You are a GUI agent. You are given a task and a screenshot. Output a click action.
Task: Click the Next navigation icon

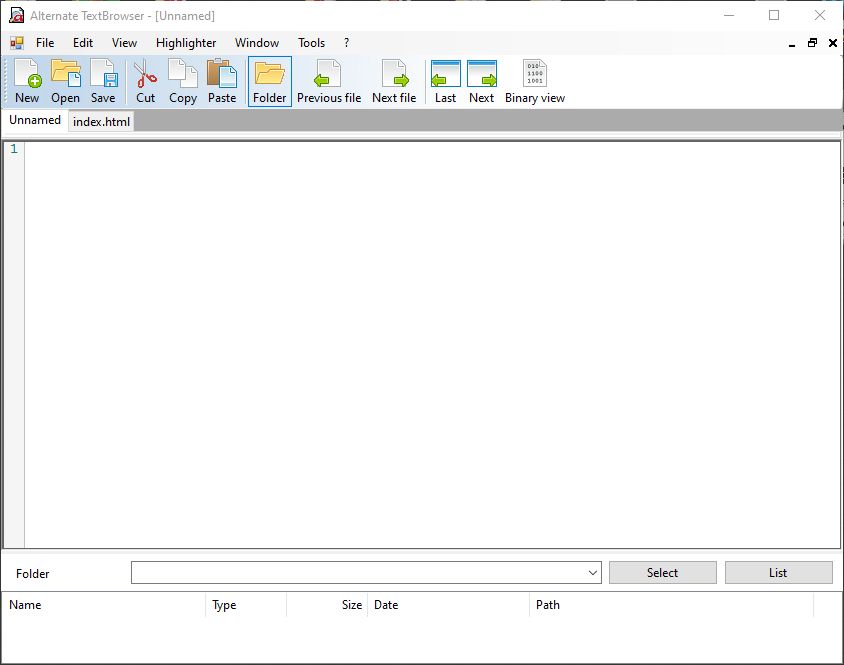pyautogui.click(x=481, y=80)
